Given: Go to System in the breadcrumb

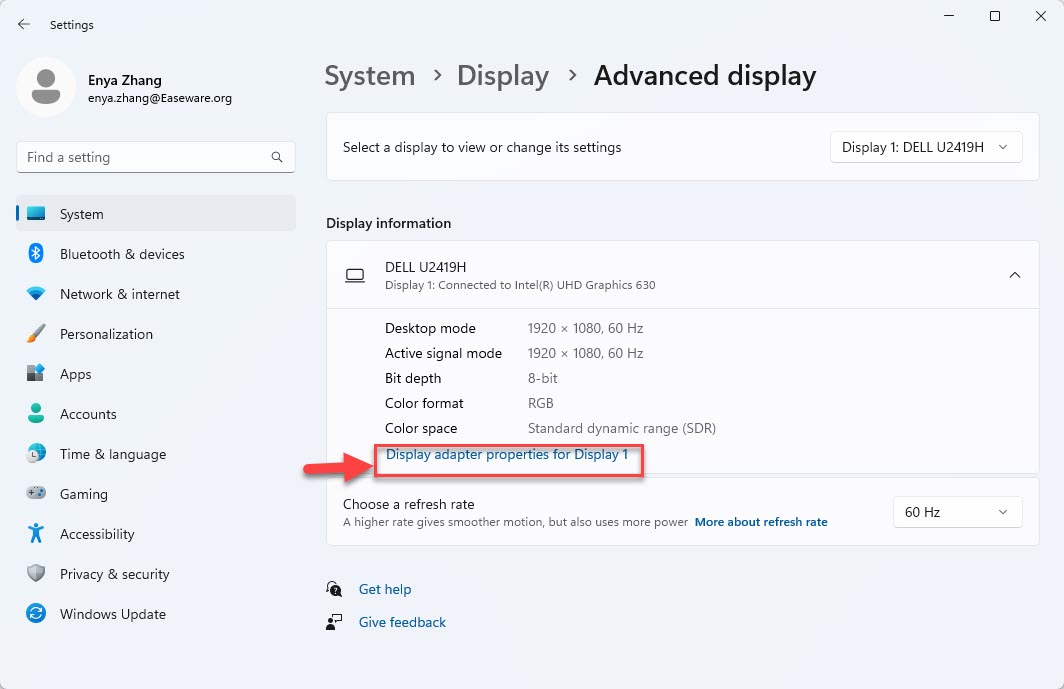Looking at the screenshot, I should click(x=369, y=75).
